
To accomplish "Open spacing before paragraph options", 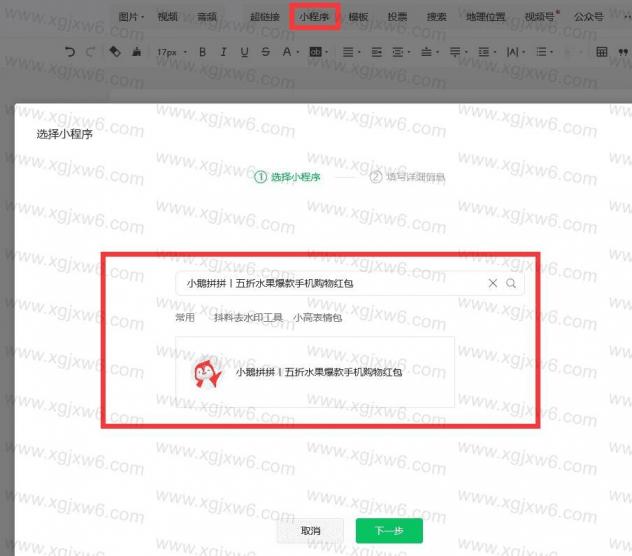I will 426,52.
